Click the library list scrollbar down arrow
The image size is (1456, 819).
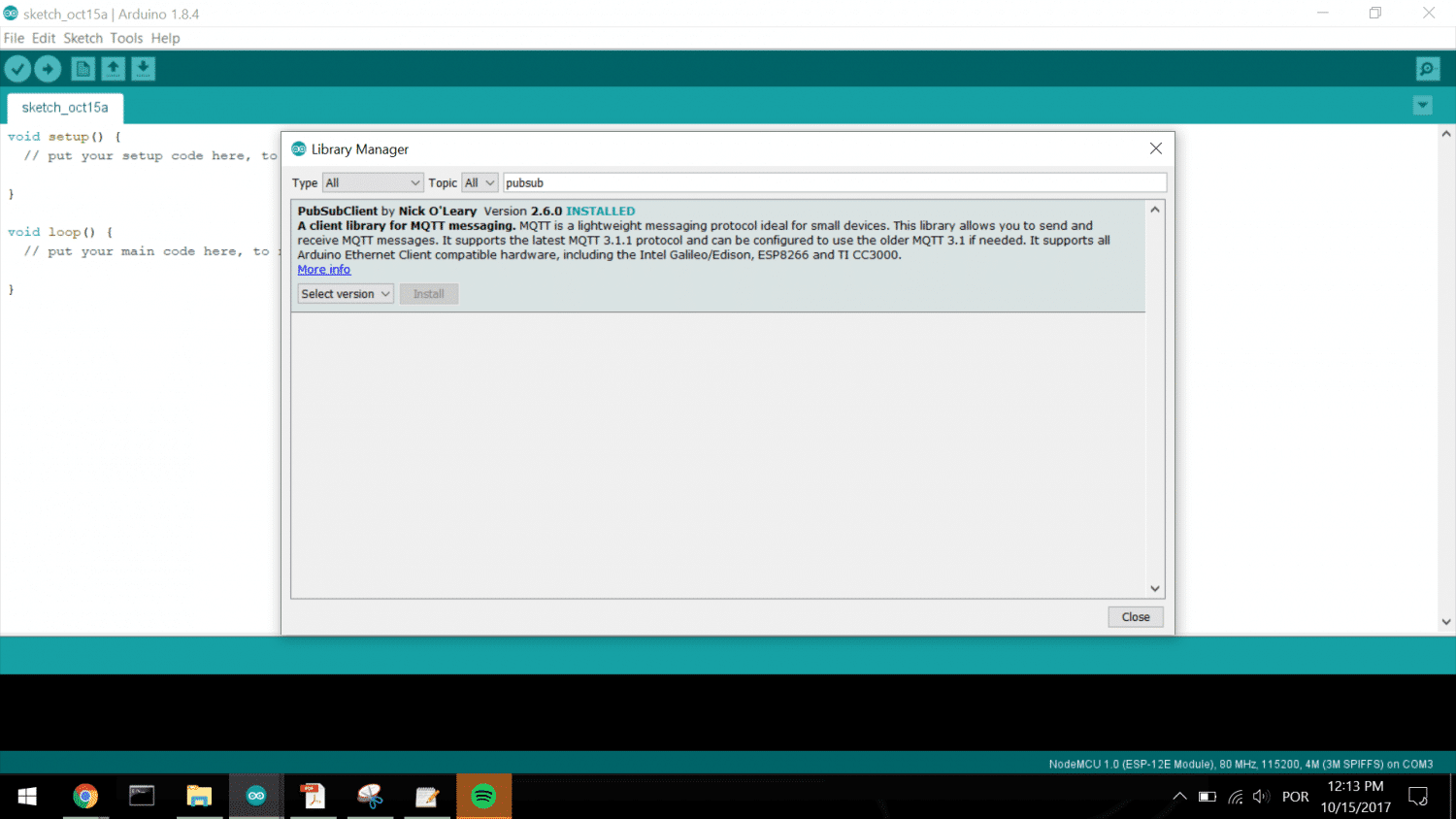coord(1154,588)
